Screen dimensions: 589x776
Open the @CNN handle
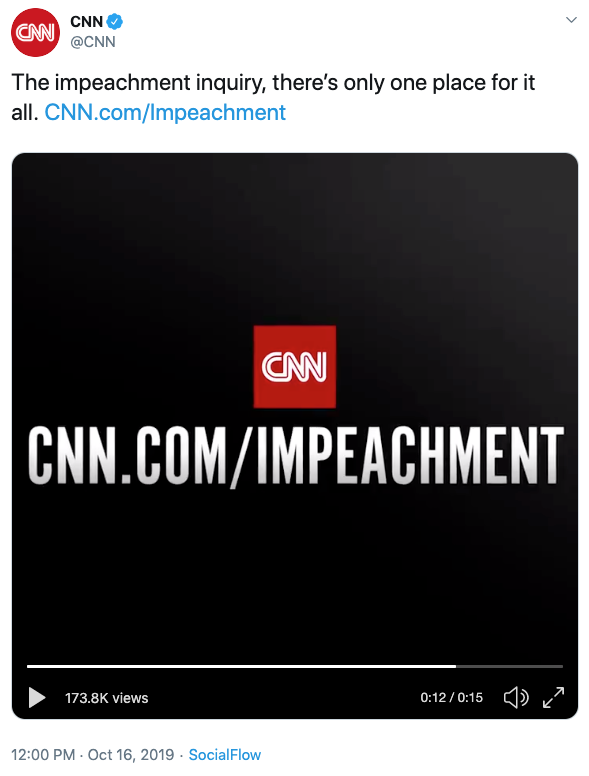[93, 42]
